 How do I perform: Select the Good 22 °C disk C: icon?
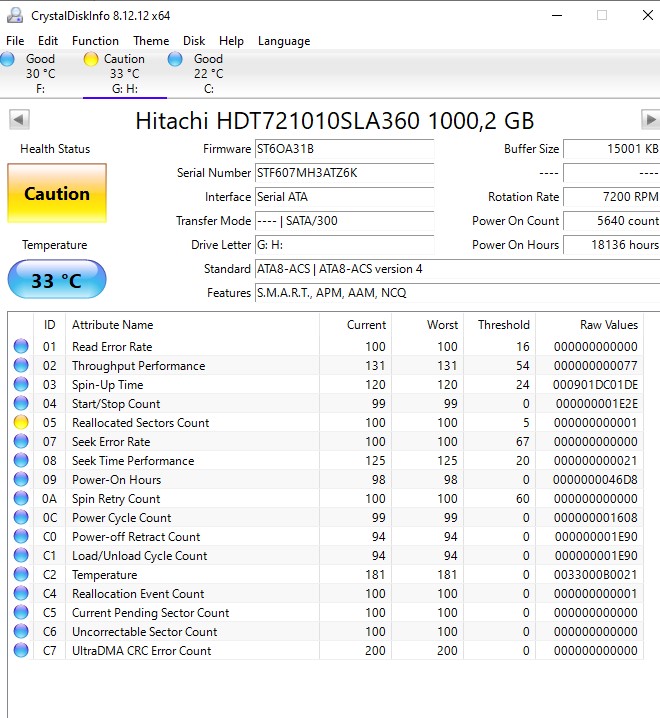176,60
